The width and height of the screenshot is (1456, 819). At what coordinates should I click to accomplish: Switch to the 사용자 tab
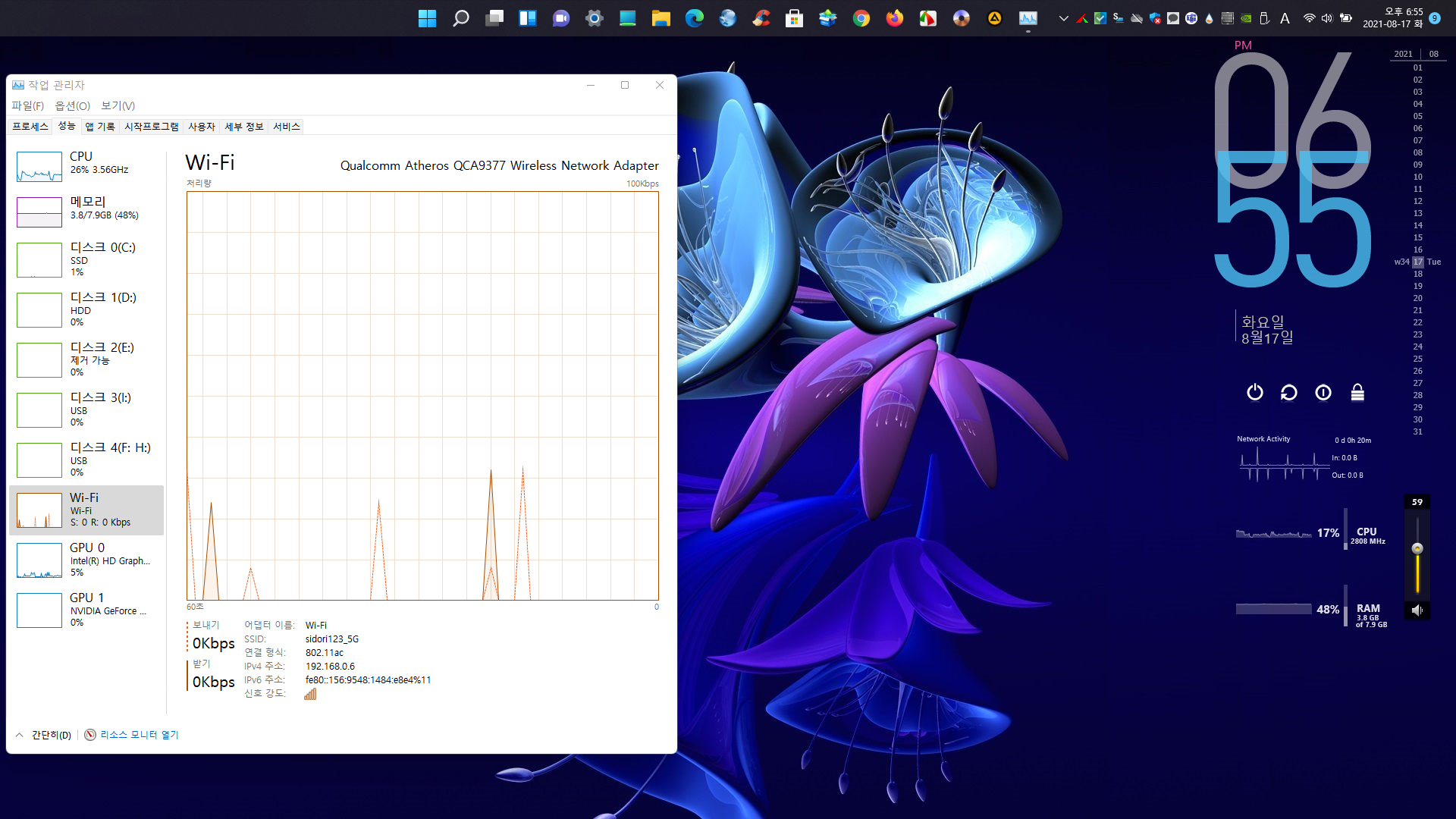[x=202, y=127]
